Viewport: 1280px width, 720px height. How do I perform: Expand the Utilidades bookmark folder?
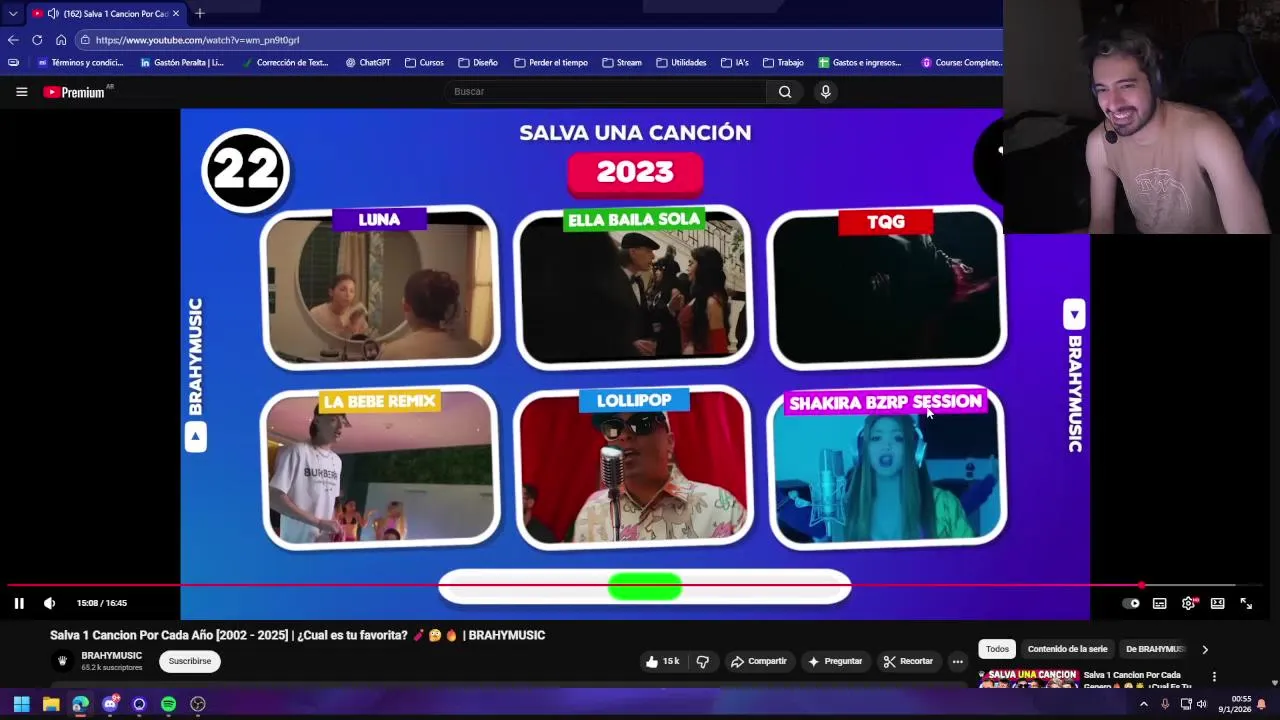pyautogui.click(x=681, y=63)
